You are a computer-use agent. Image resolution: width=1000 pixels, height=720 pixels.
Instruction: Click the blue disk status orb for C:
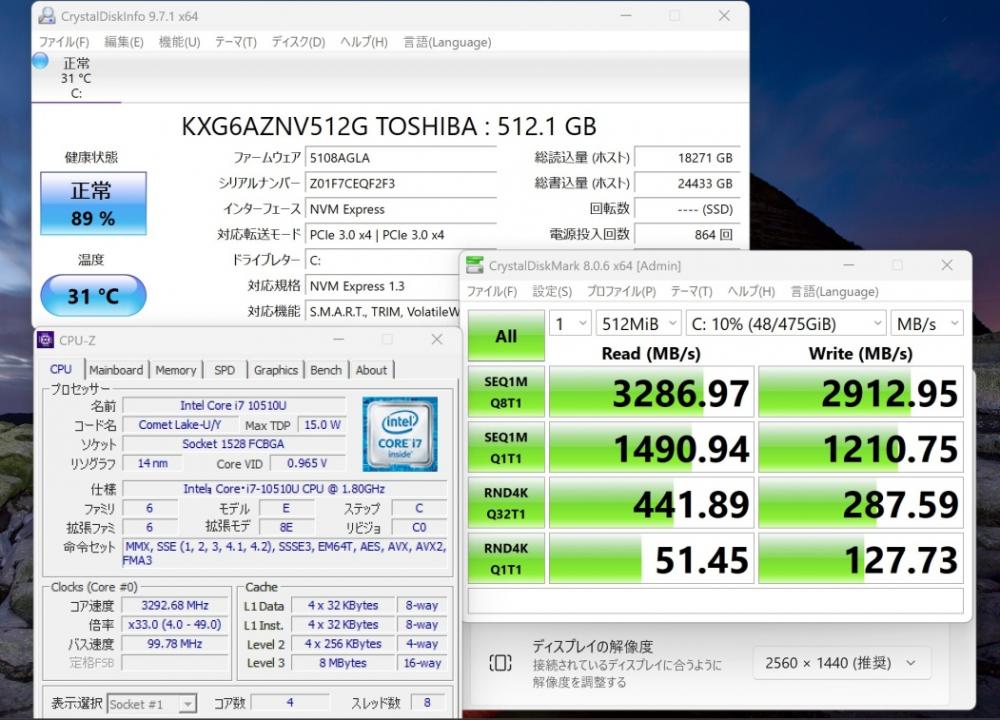coord(40,61)
